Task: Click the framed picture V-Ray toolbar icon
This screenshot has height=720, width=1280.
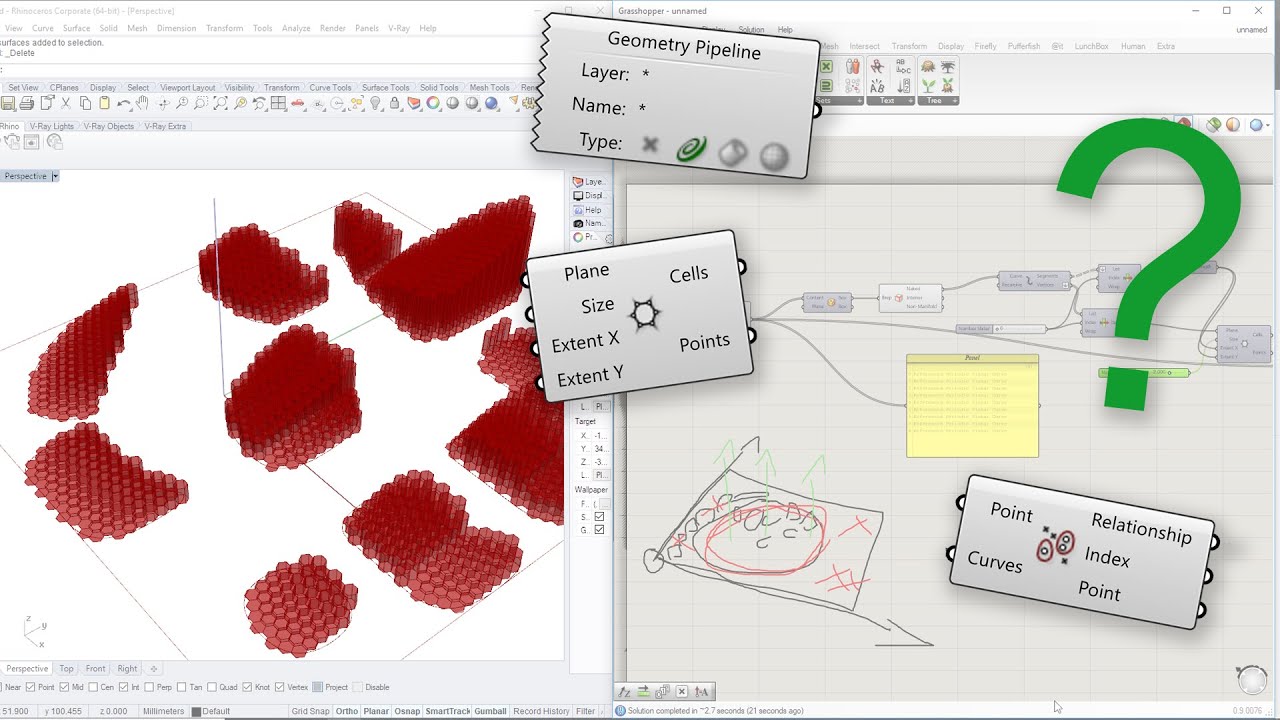Action: click(32, 142)
